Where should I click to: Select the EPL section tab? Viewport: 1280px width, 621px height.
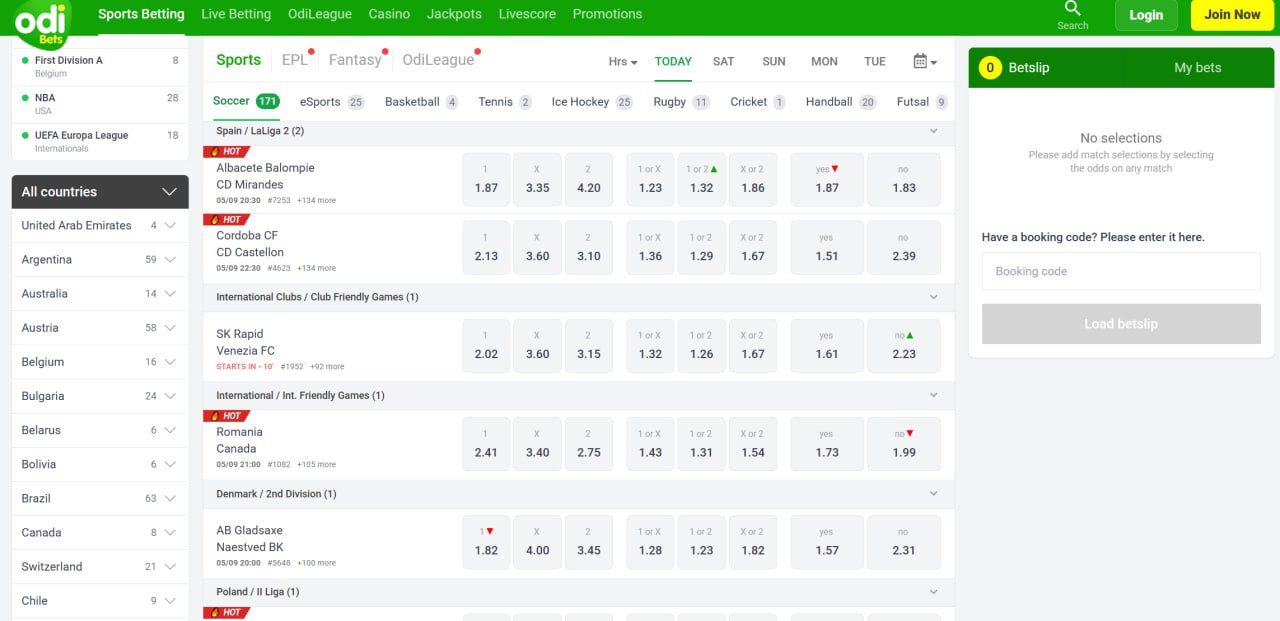[x=295, y=60]
